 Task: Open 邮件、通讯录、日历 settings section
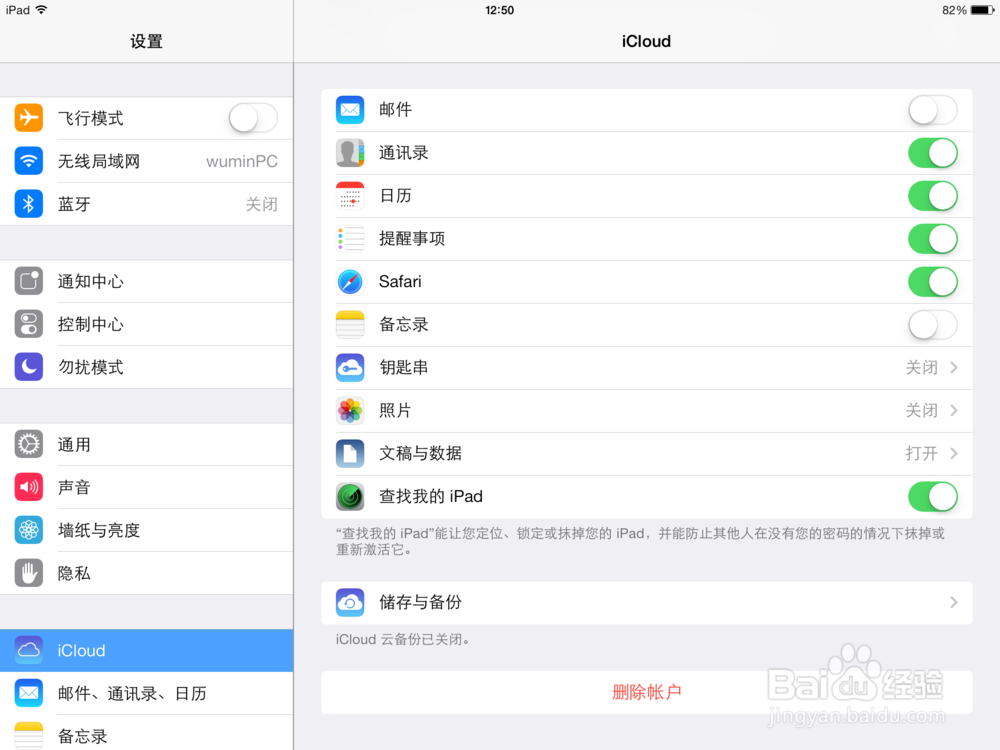146,693
